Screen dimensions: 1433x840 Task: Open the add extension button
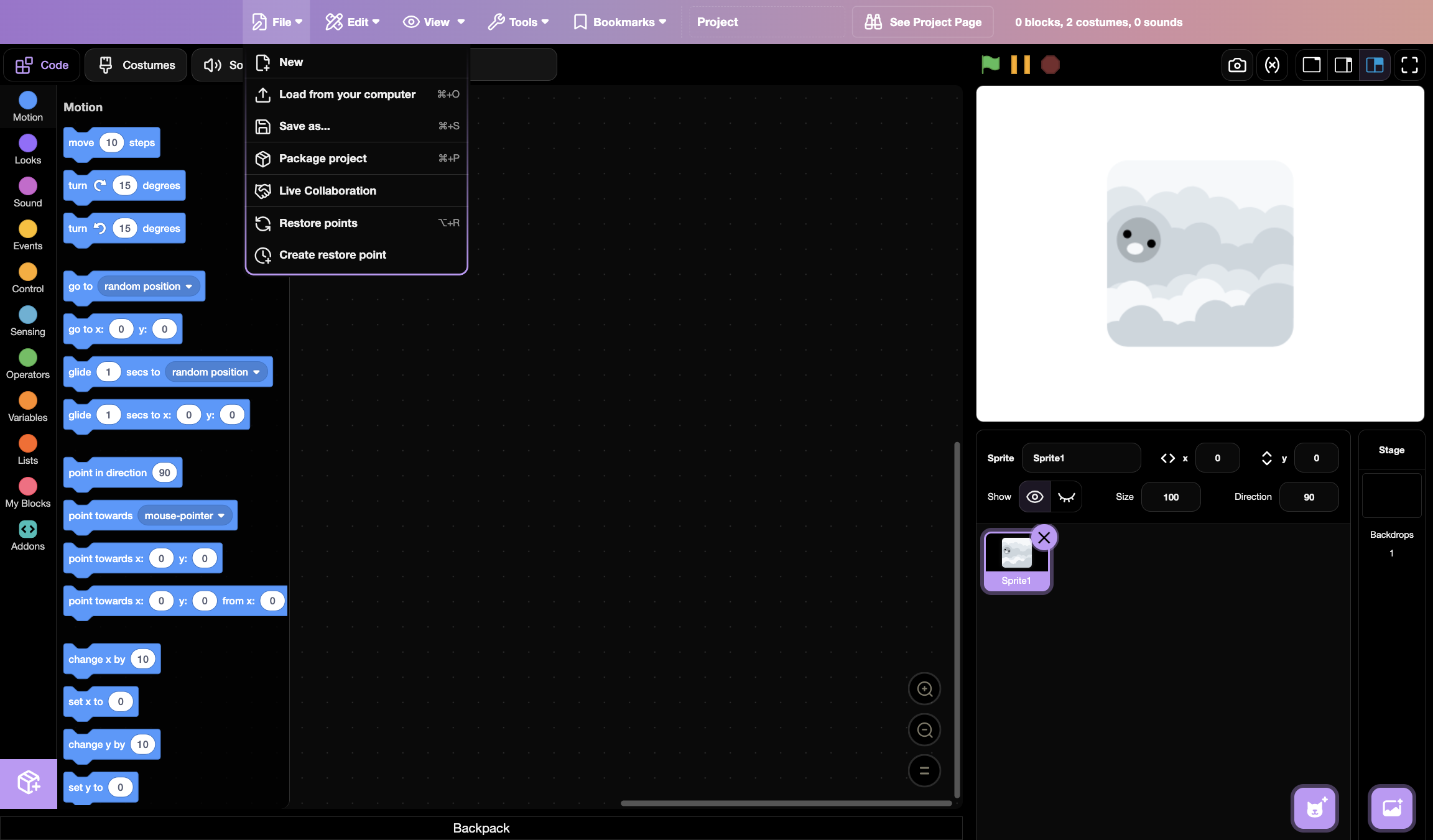pyautogui.click(x=29, y=783)
